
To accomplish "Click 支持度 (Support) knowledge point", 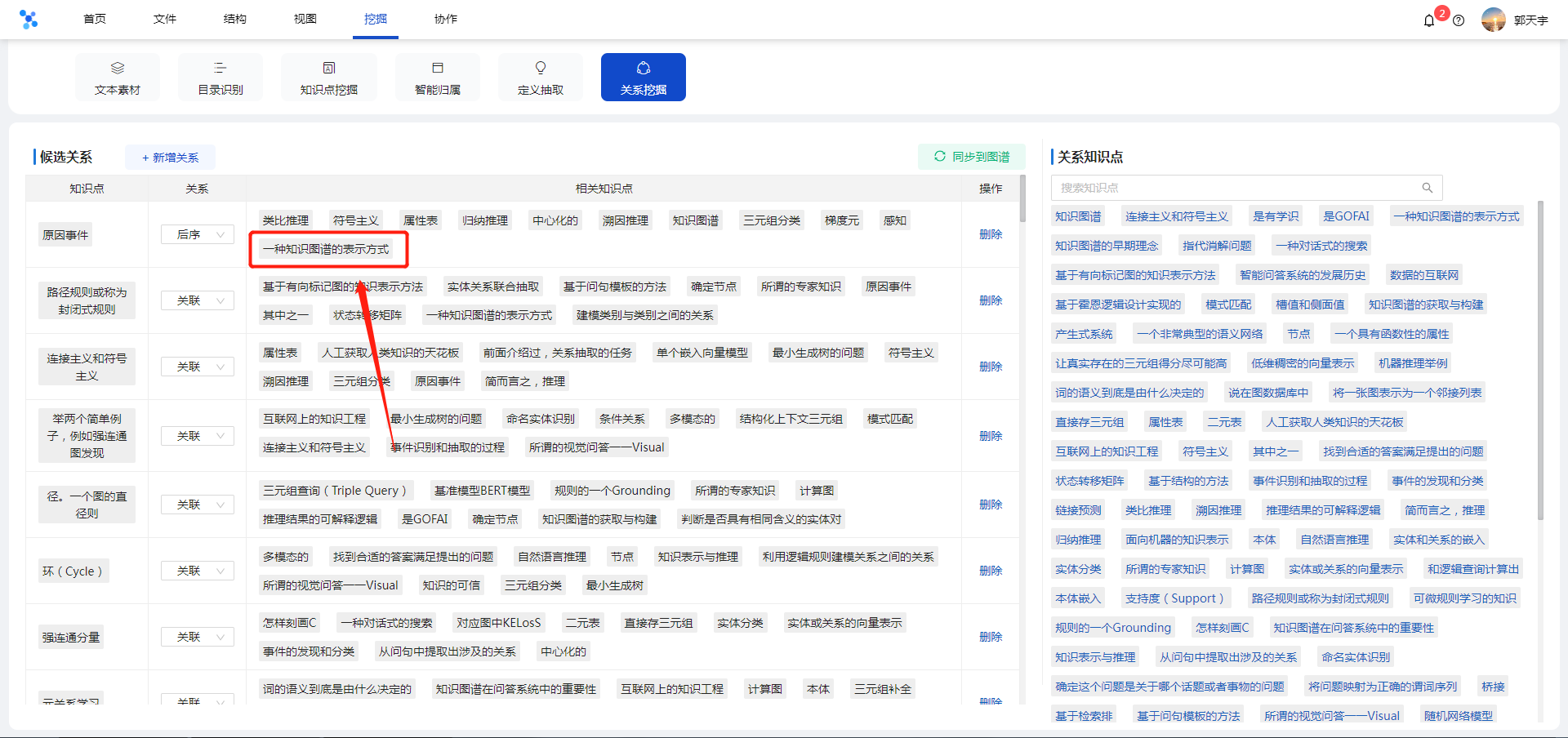I will click(1174, 598).
